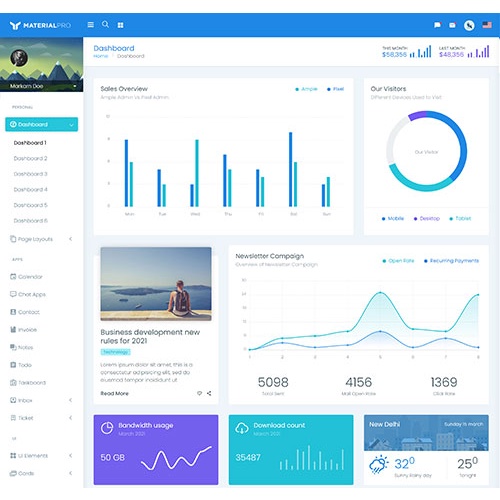Select Dashboard 5 in sidebar

coord(30,205)
